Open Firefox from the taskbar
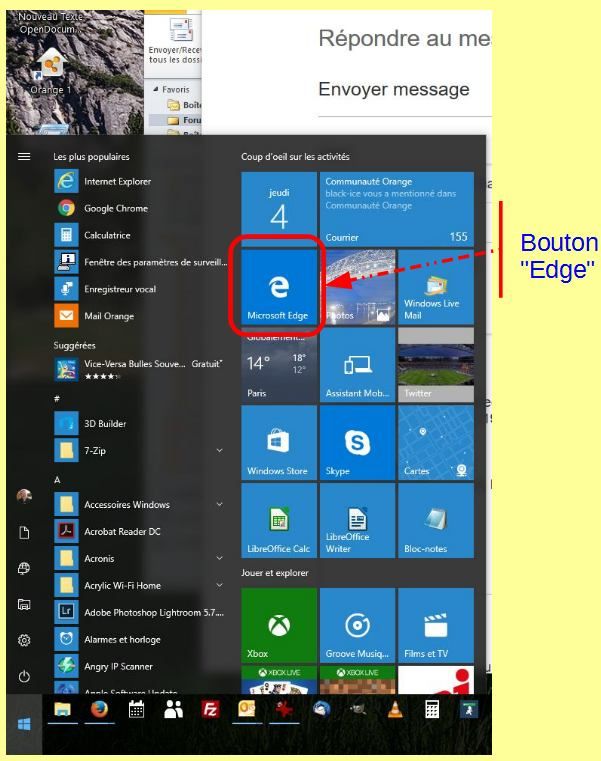The width and height of the screenshot is (601, 761). coord(100,710)
